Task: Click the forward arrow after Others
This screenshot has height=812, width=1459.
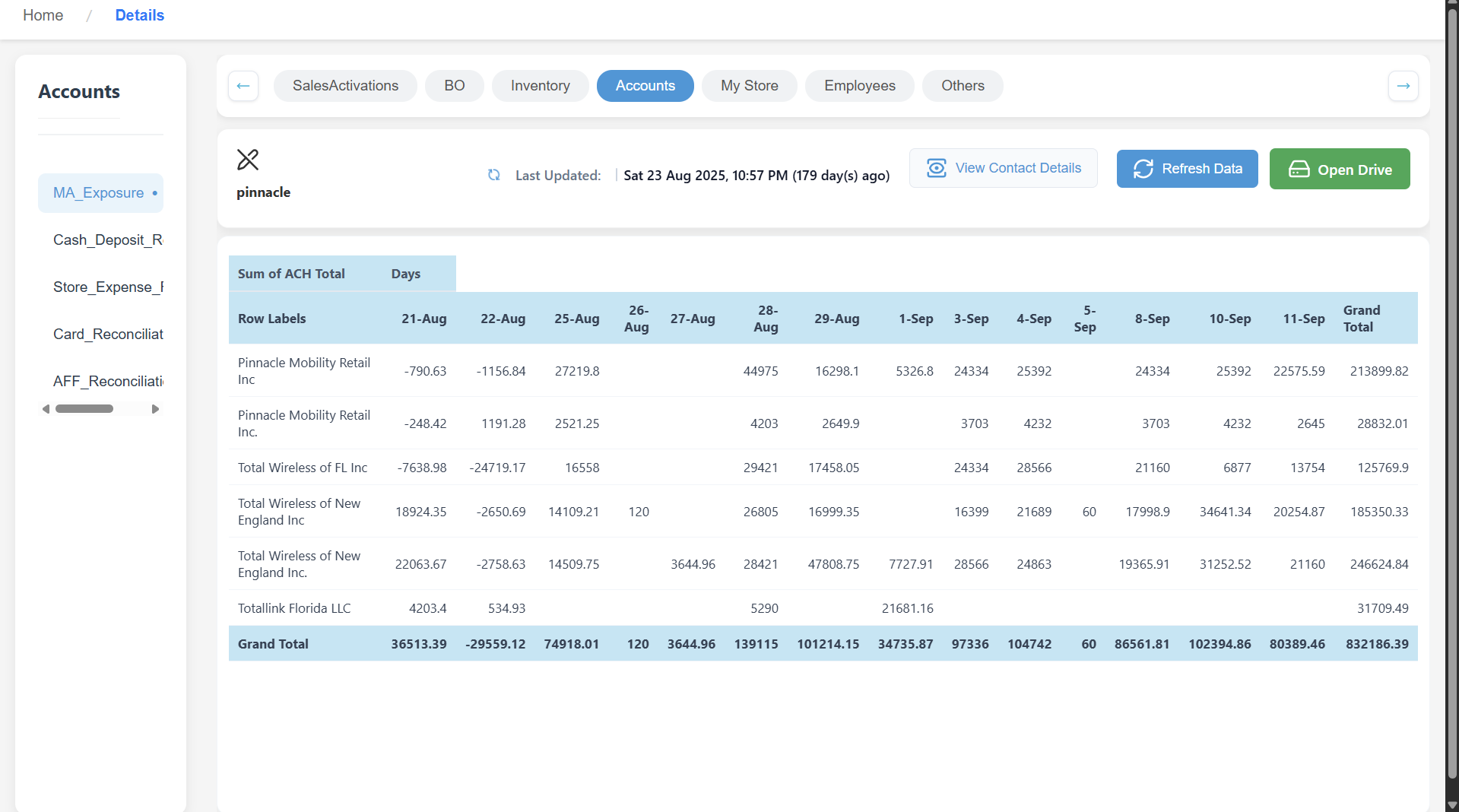Action: coord(1403,86)
